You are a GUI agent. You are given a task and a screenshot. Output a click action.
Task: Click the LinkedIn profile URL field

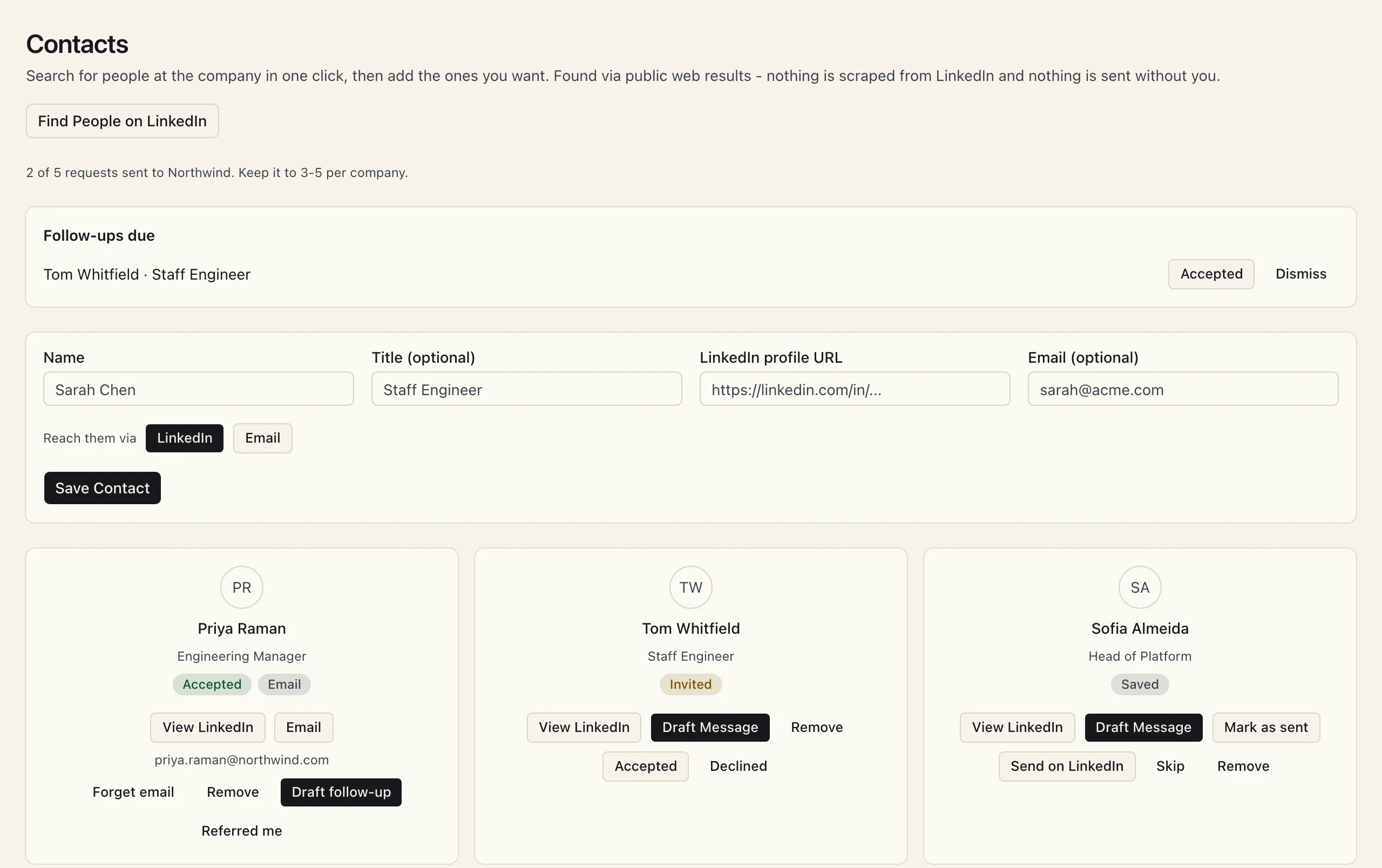tap(855, 389)
